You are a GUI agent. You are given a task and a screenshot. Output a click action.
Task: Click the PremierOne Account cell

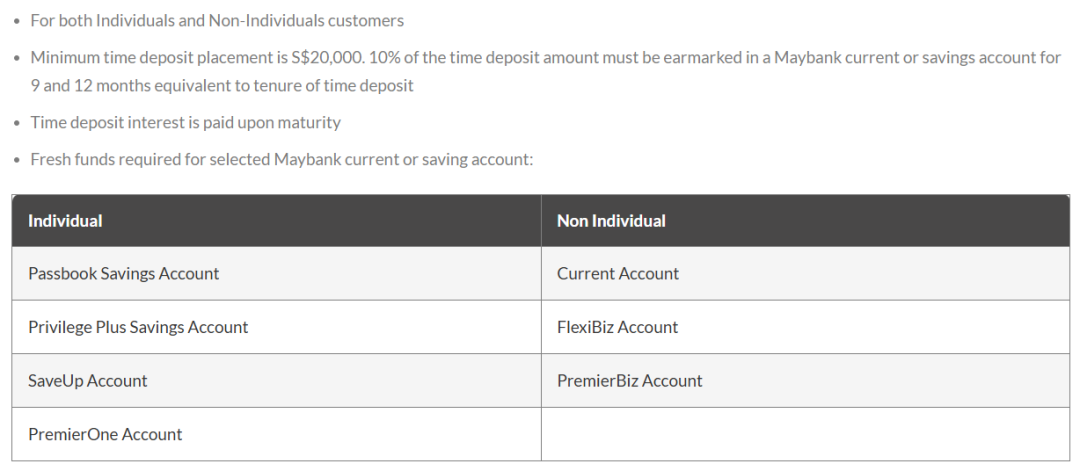coord(105,434)
